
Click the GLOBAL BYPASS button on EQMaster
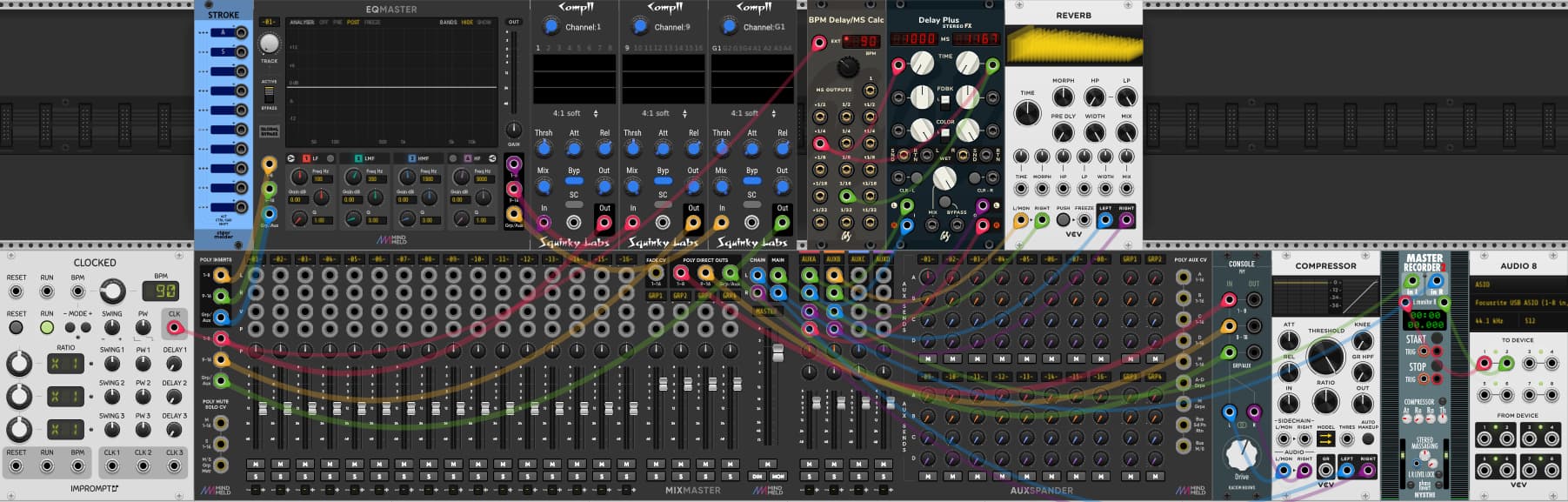270,131
